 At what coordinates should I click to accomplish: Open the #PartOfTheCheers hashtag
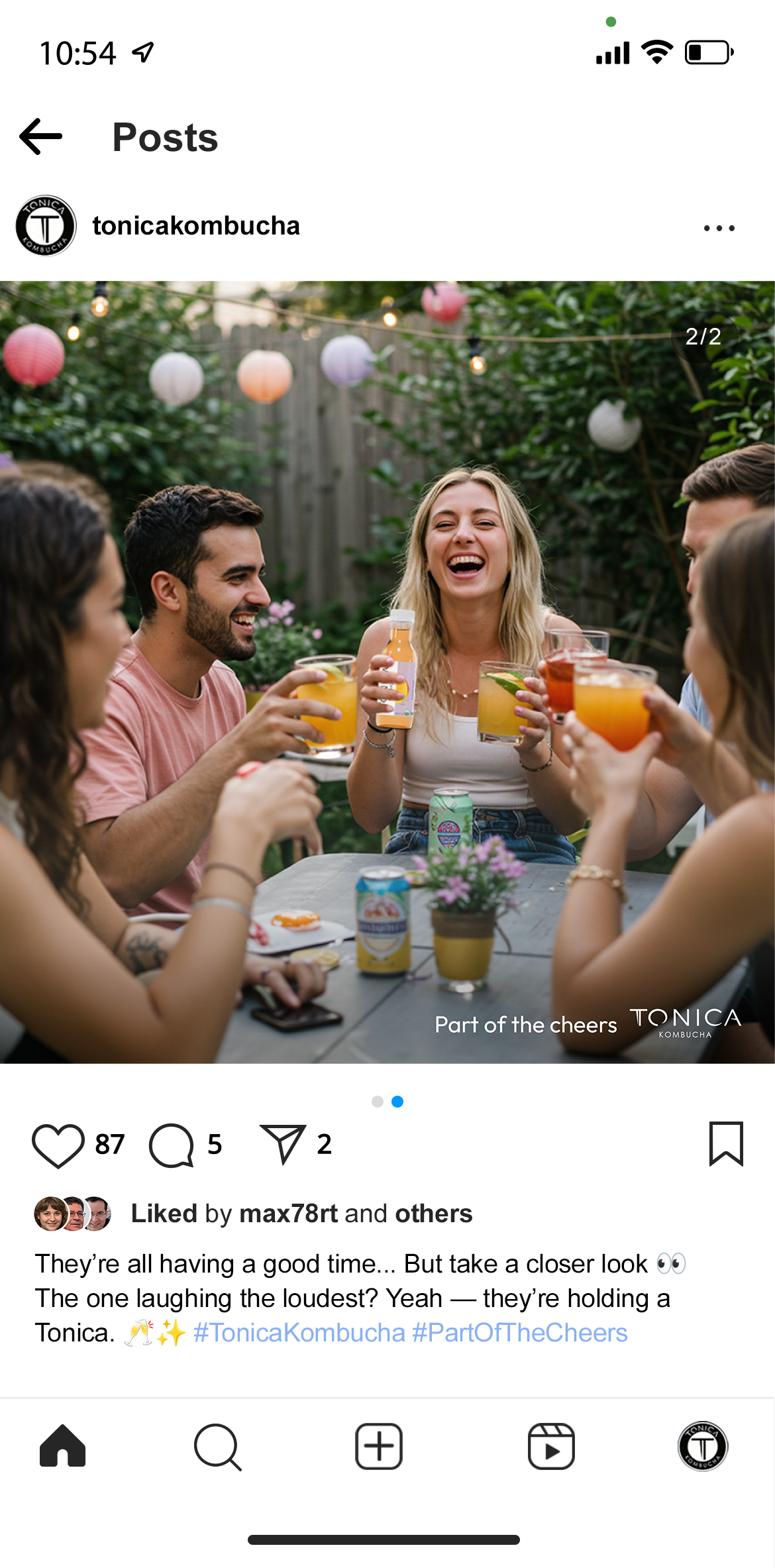(520, 1332)
